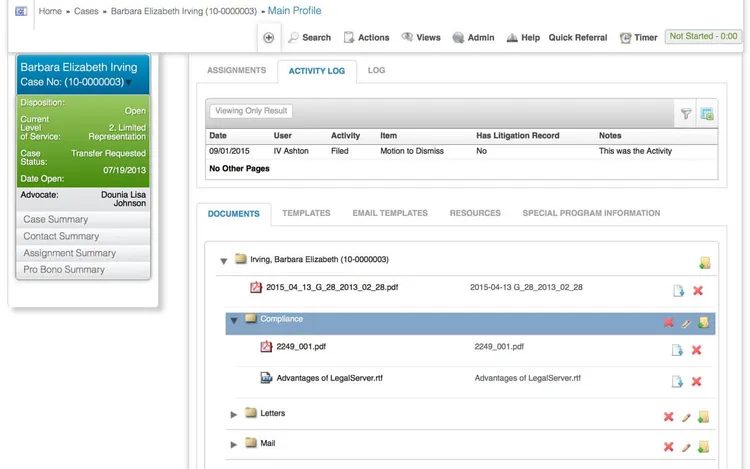Click Main Profile breadcrumb
The height and width of the screenshot is (469, 750).
295,11
